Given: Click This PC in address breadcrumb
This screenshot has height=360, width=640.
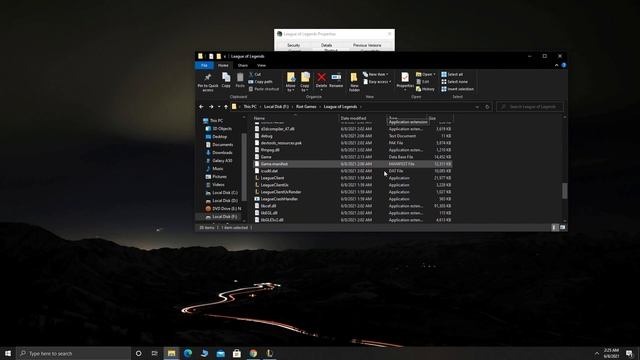Looking at the screenshot, I should click(250, 107).
